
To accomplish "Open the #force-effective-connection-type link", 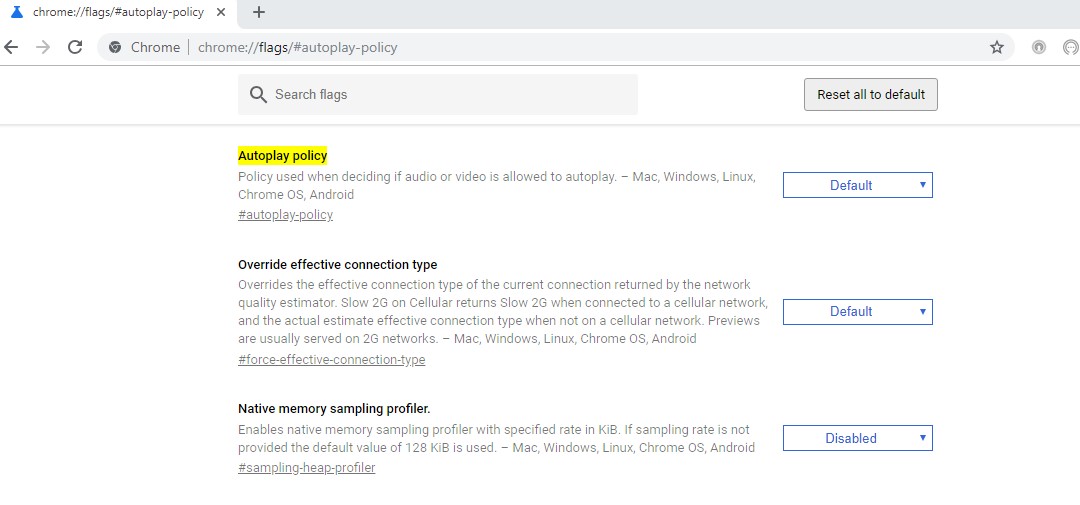I will pos(331,360).
